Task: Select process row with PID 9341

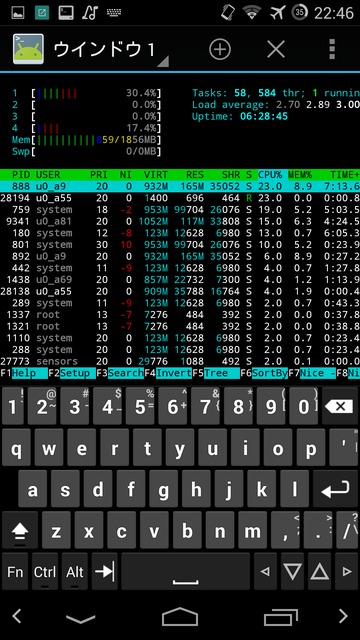Action: coord(180,222)
